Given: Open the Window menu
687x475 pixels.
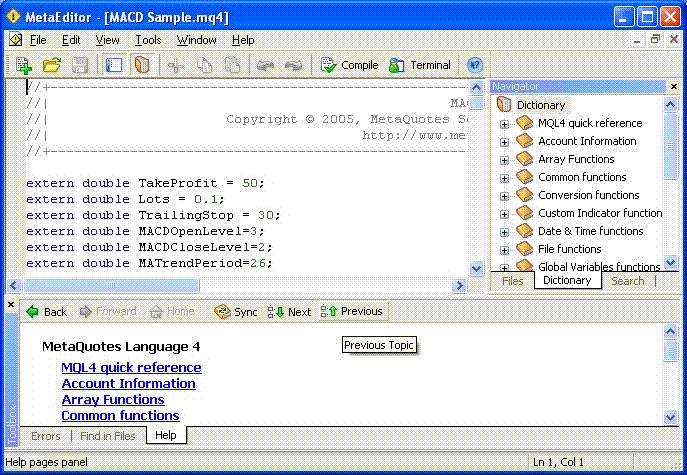Looking at the screenshot, I should pos(196,40).
